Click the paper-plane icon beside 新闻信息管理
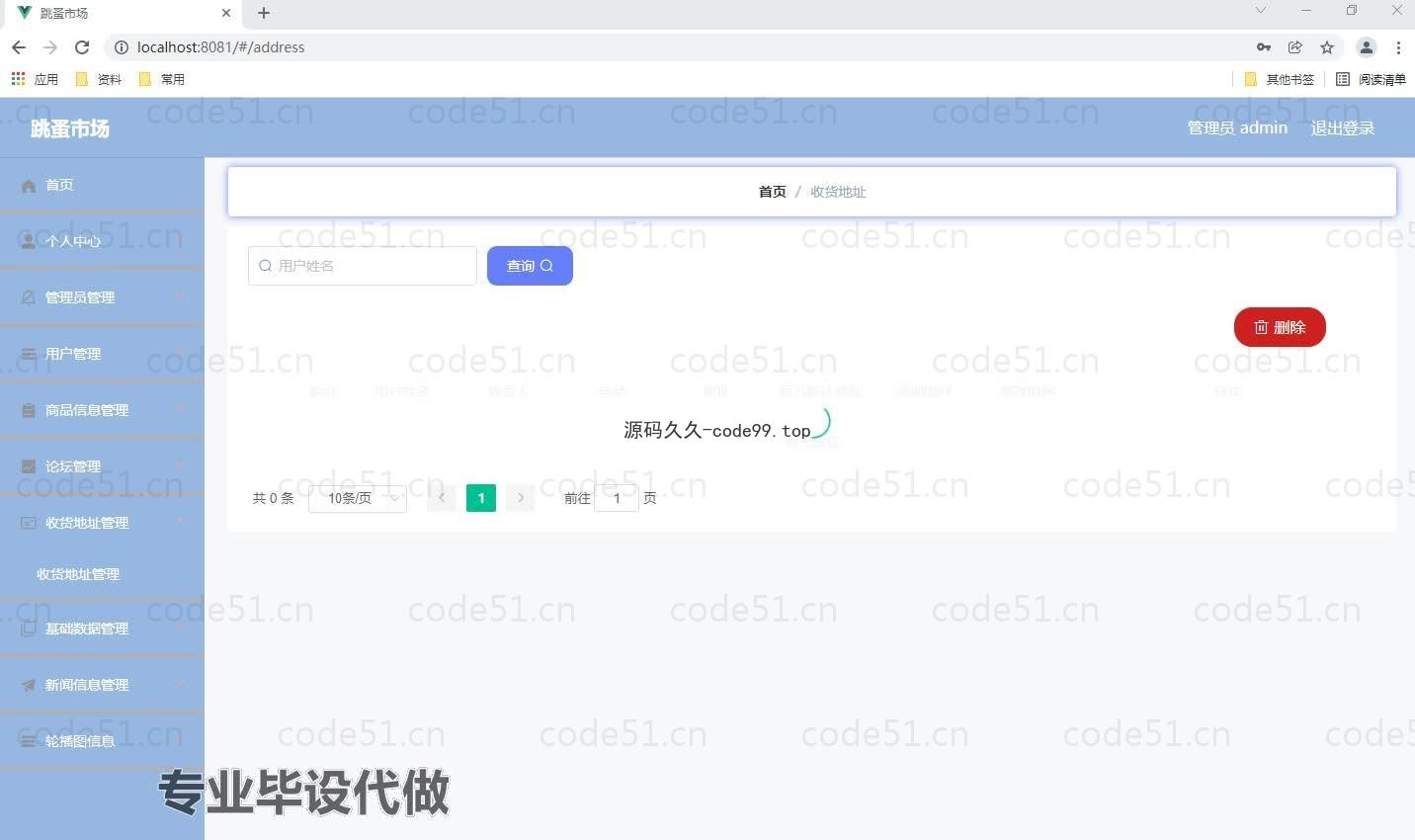The image size is (1415, 840). click(x=29, y=685)
